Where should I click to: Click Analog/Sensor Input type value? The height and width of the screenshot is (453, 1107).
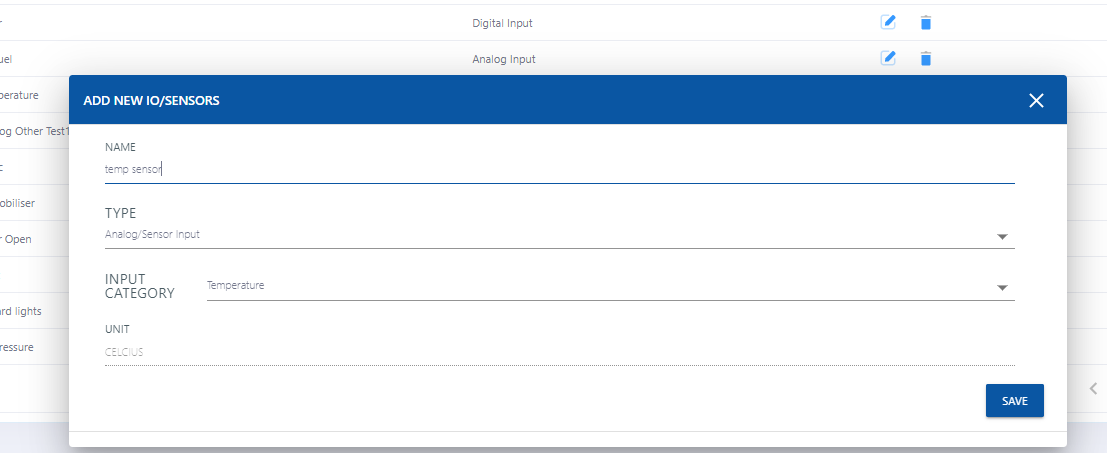pyautogui.click(x=152, y=234)
